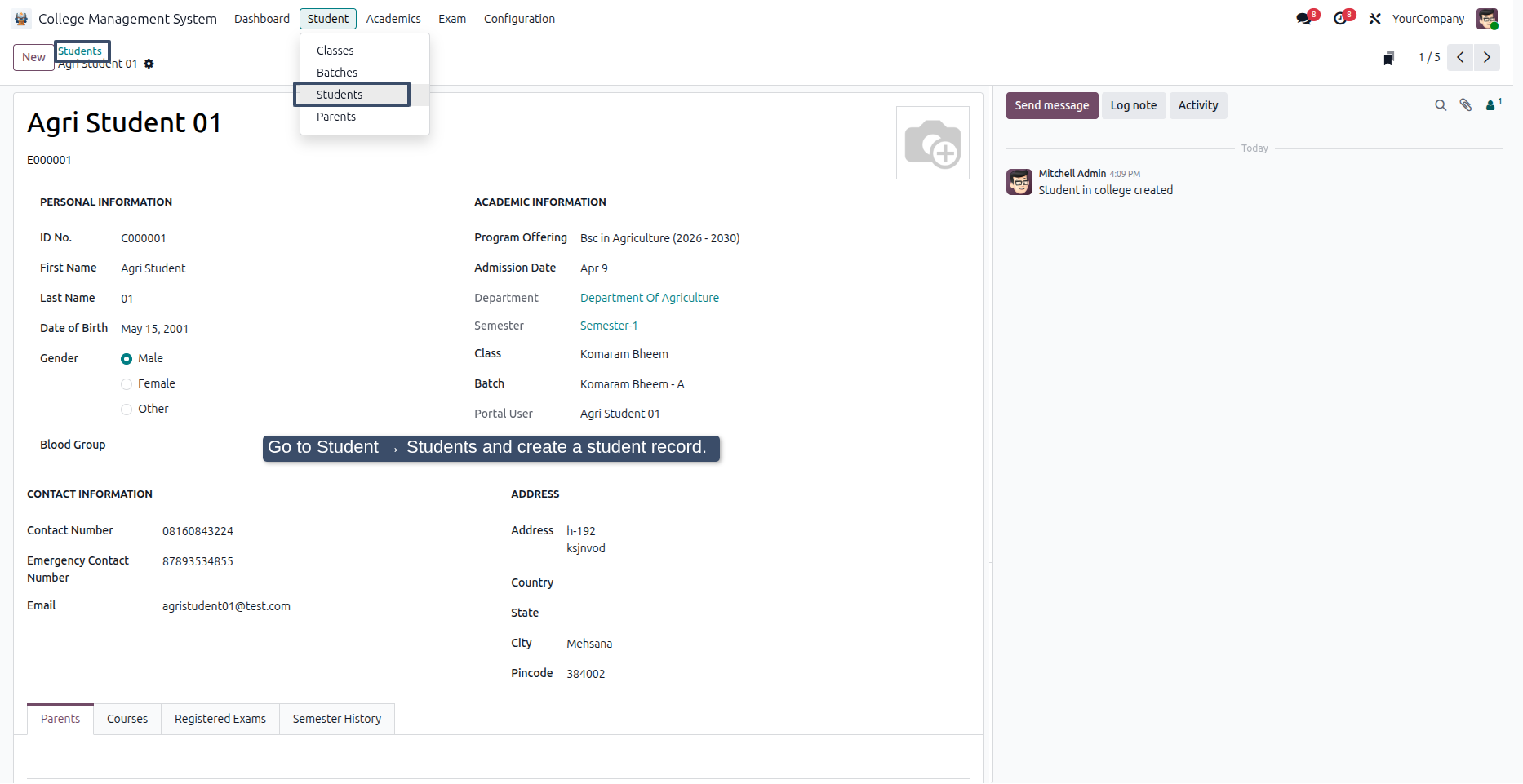
Task: Click the Log note button
Action: (1134, 105)
